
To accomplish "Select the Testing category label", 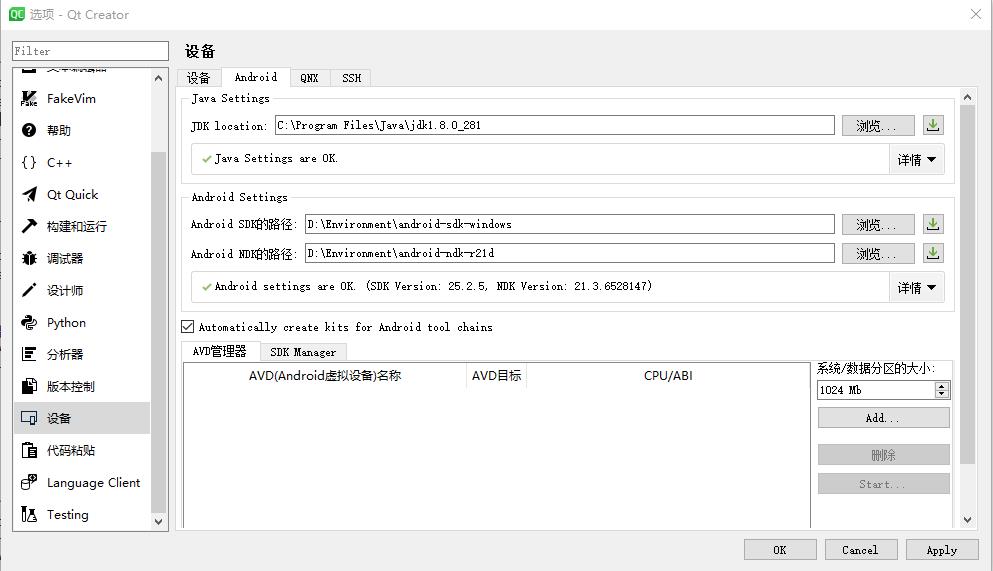I will click(x=67, y=514).
